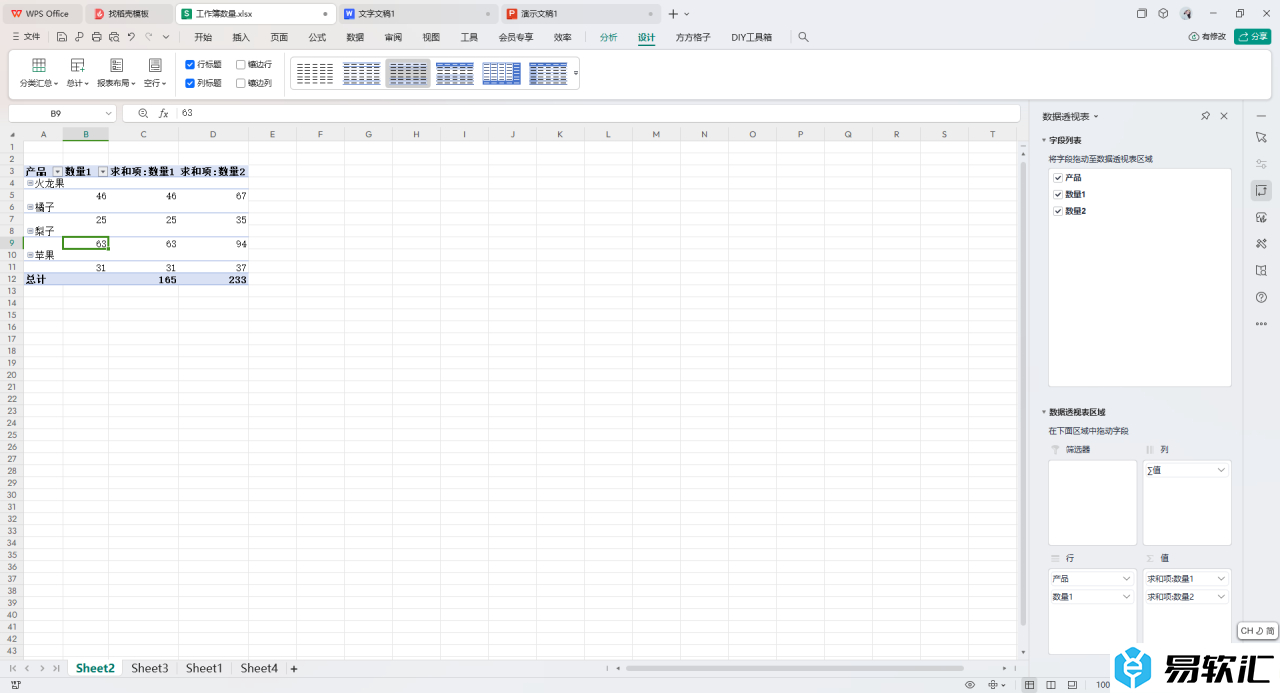Image resolution: width=1280 pixels, height=693 pixels.
Task: Open the 公式 ribbon tab
Action: [317, 37]
